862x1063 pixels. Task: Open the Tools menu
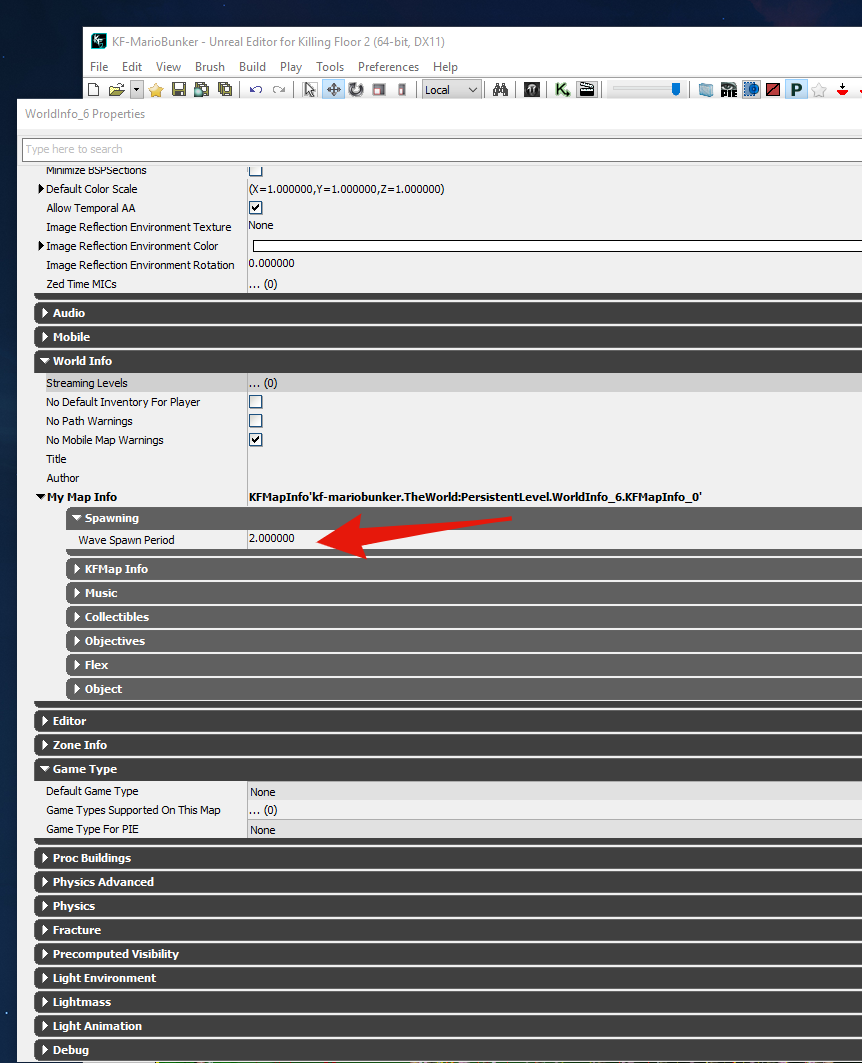point(330,66)
